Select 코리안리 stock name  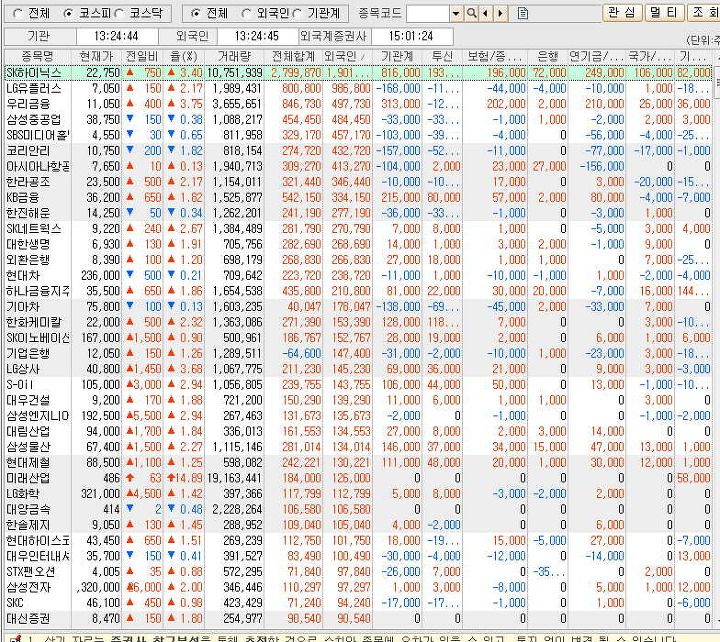(x=28, y=151)
